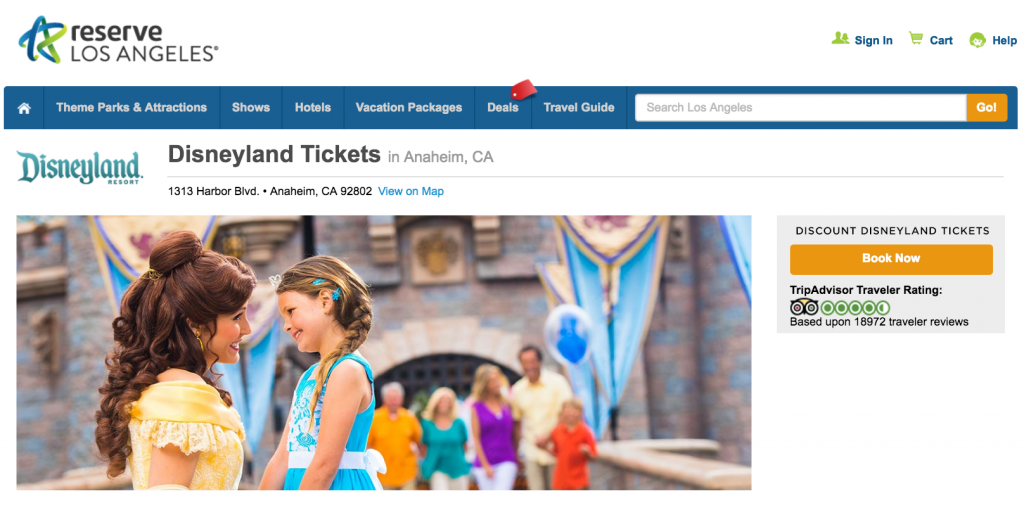Open Vacation Packages menu
This screenshot has height=508, width=1024.
coord(409,108)
